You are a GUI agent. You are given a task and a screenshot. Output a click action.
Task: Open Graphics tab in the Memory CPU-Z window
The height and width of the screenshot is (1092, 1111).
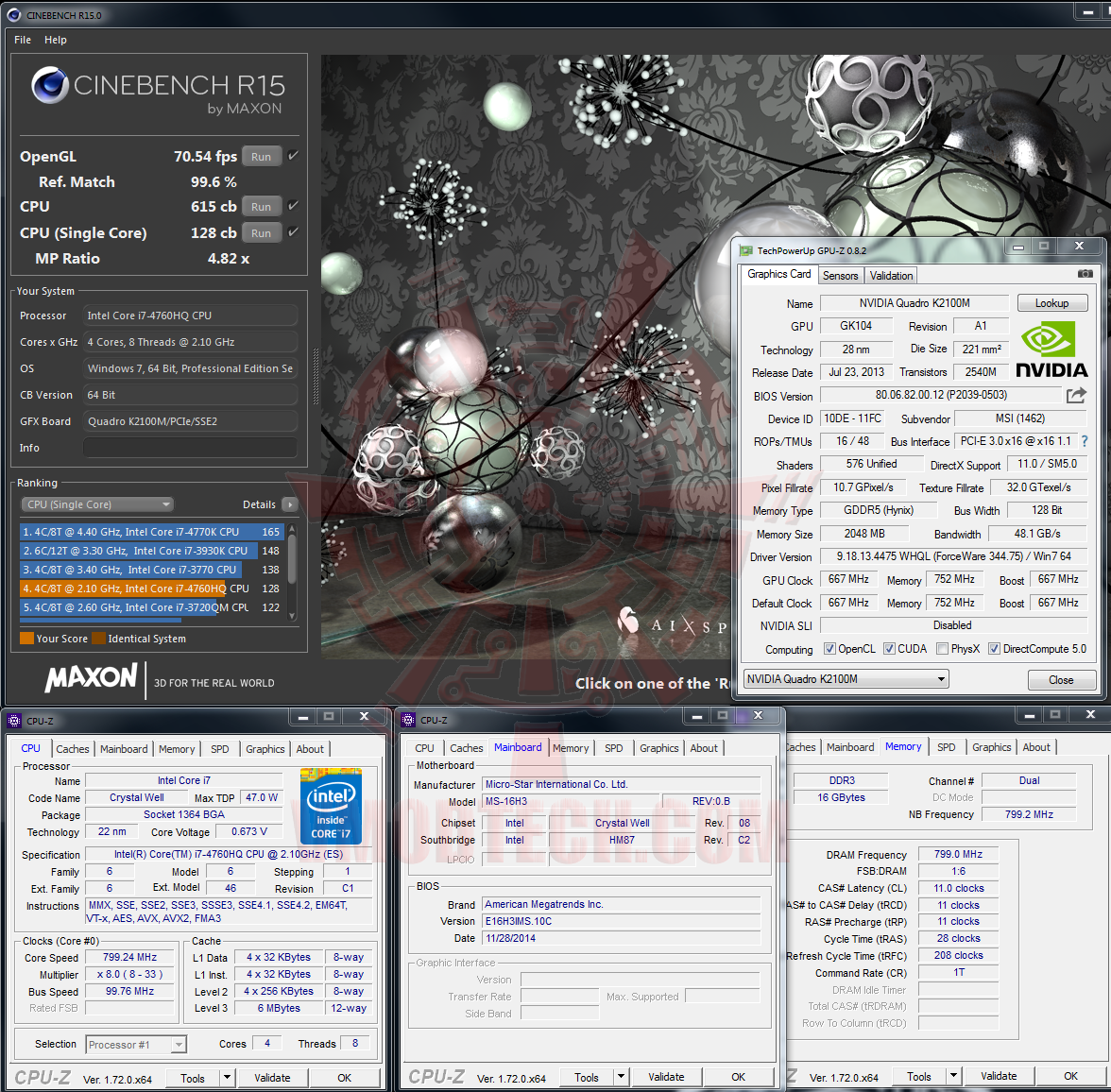[x=991, y=747]
